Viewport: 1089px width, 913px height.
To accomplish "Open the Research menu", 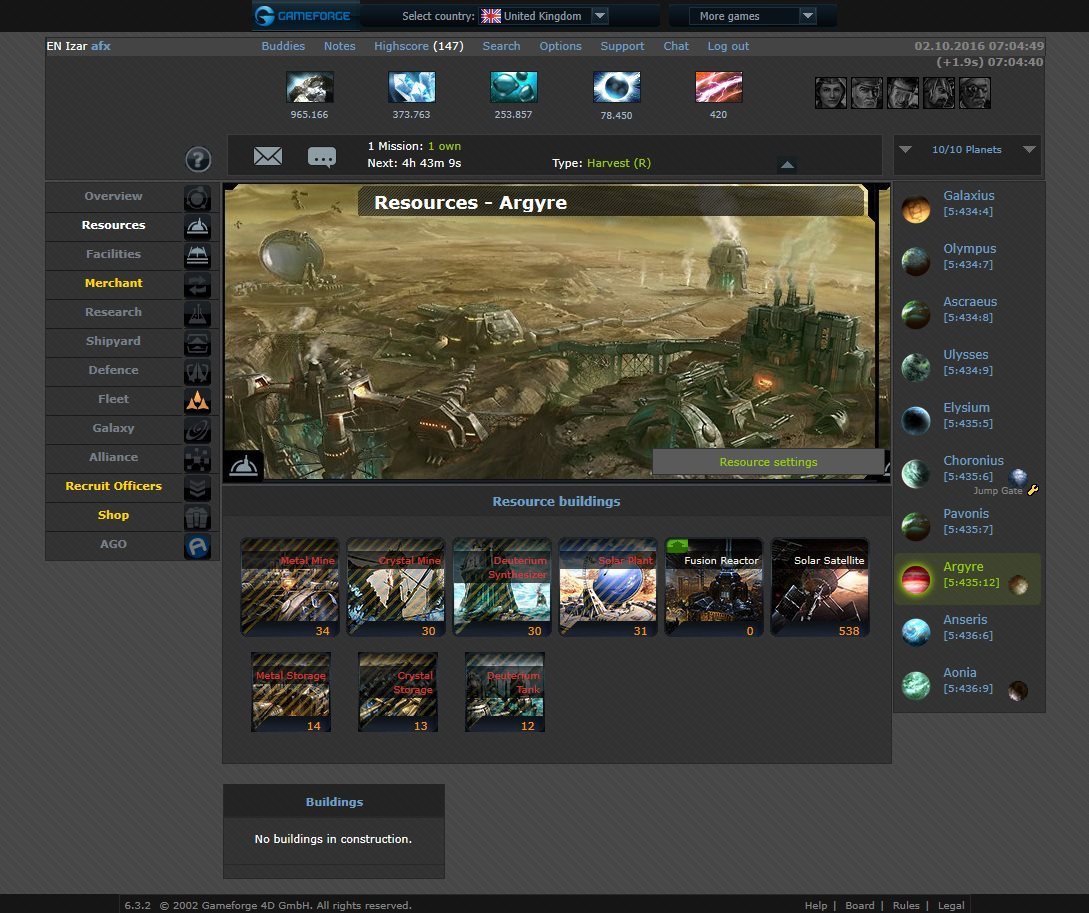I will coord(113,312).
